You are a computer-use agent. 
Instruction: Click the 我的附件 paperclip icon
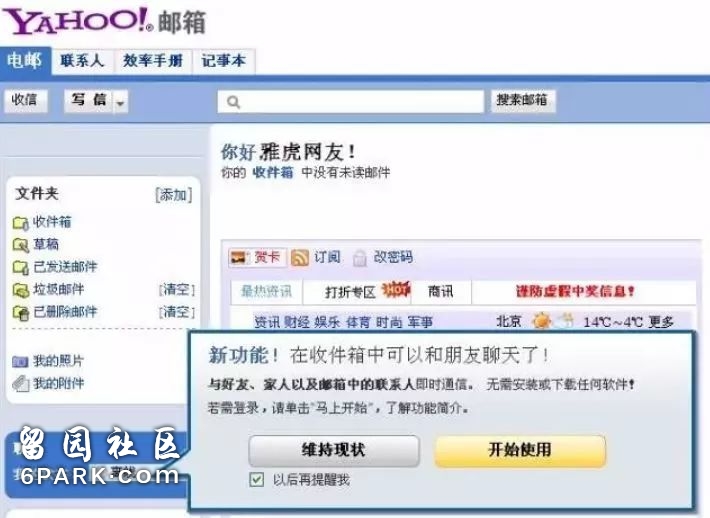[x=20, y=384]
